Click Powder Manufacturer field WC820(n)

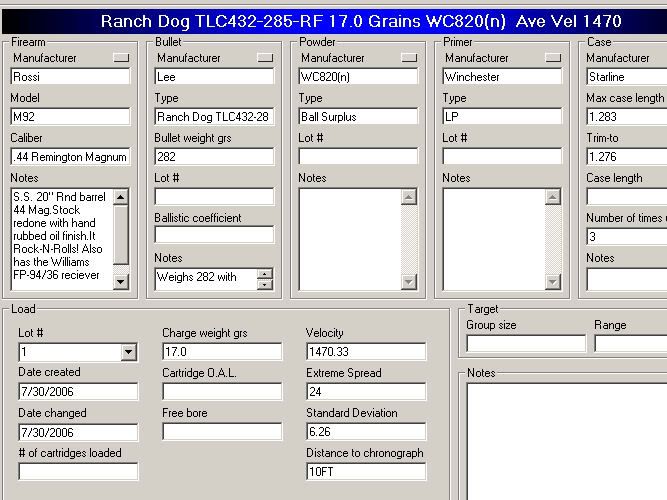coord(358,77)
